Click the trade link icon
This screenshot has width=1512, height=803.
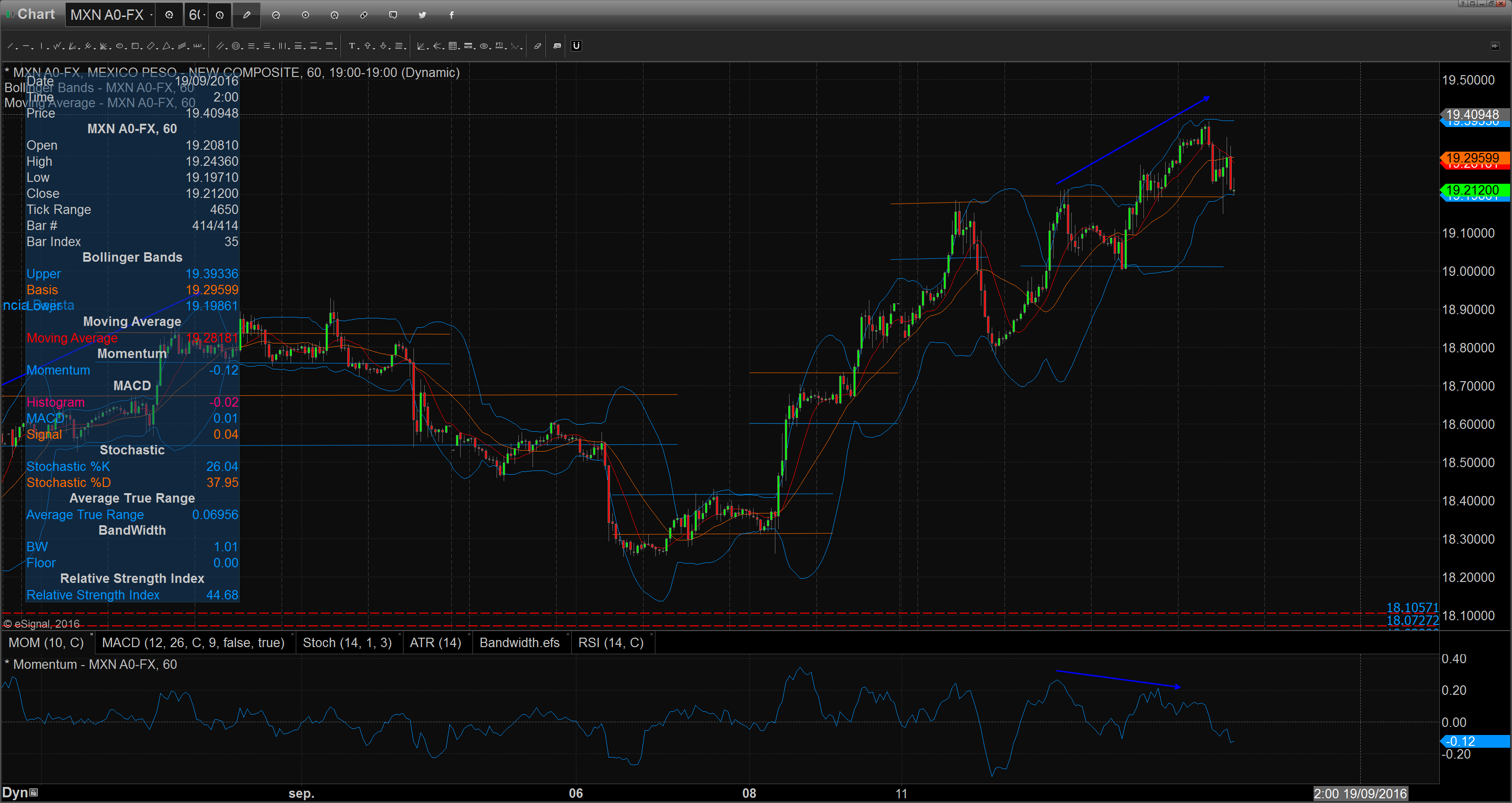364,15
